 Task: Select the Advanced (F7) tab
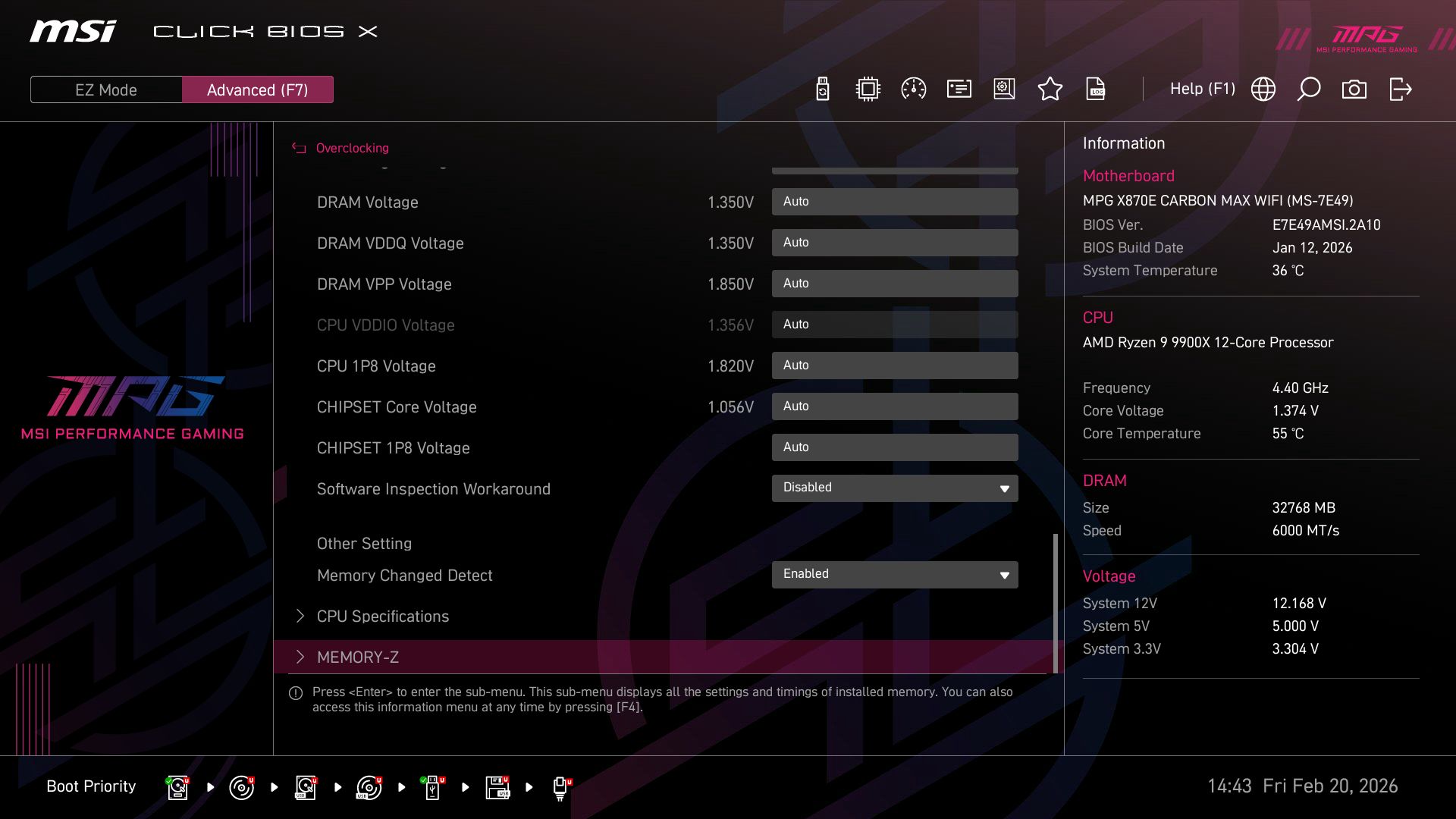pos(258,89)
